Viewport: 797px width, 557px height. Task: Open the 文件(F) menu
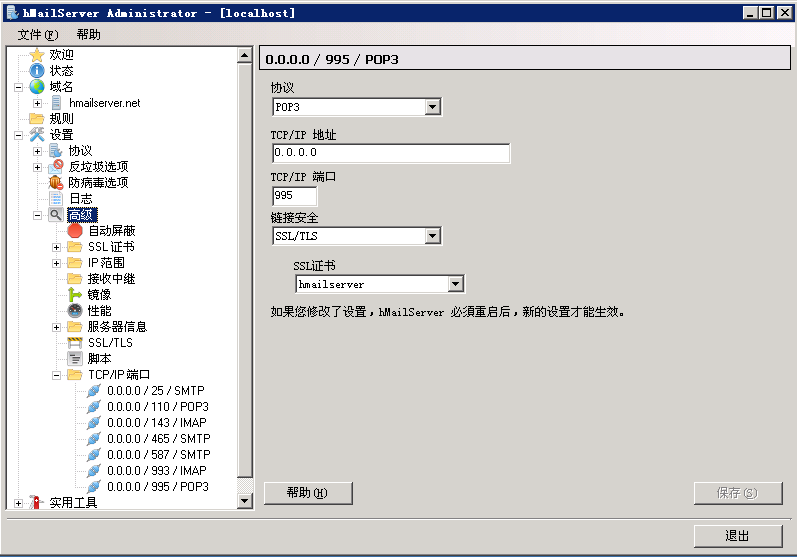coord(37,35)
